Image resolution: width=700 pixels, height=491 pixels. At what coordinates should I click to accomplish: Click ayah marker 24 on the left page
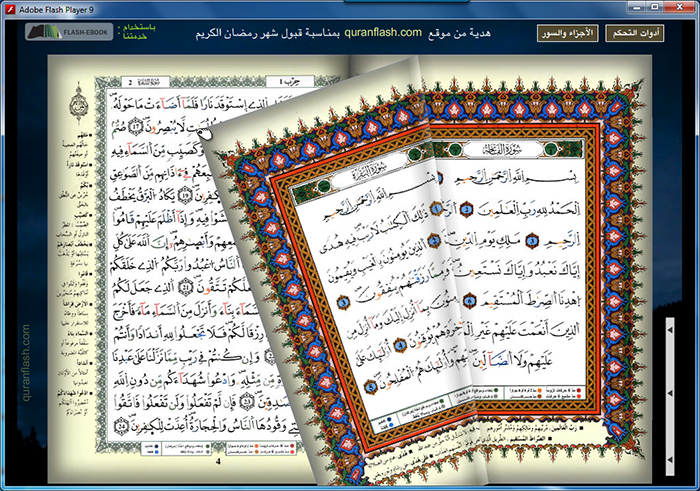[x=121, y=426]
